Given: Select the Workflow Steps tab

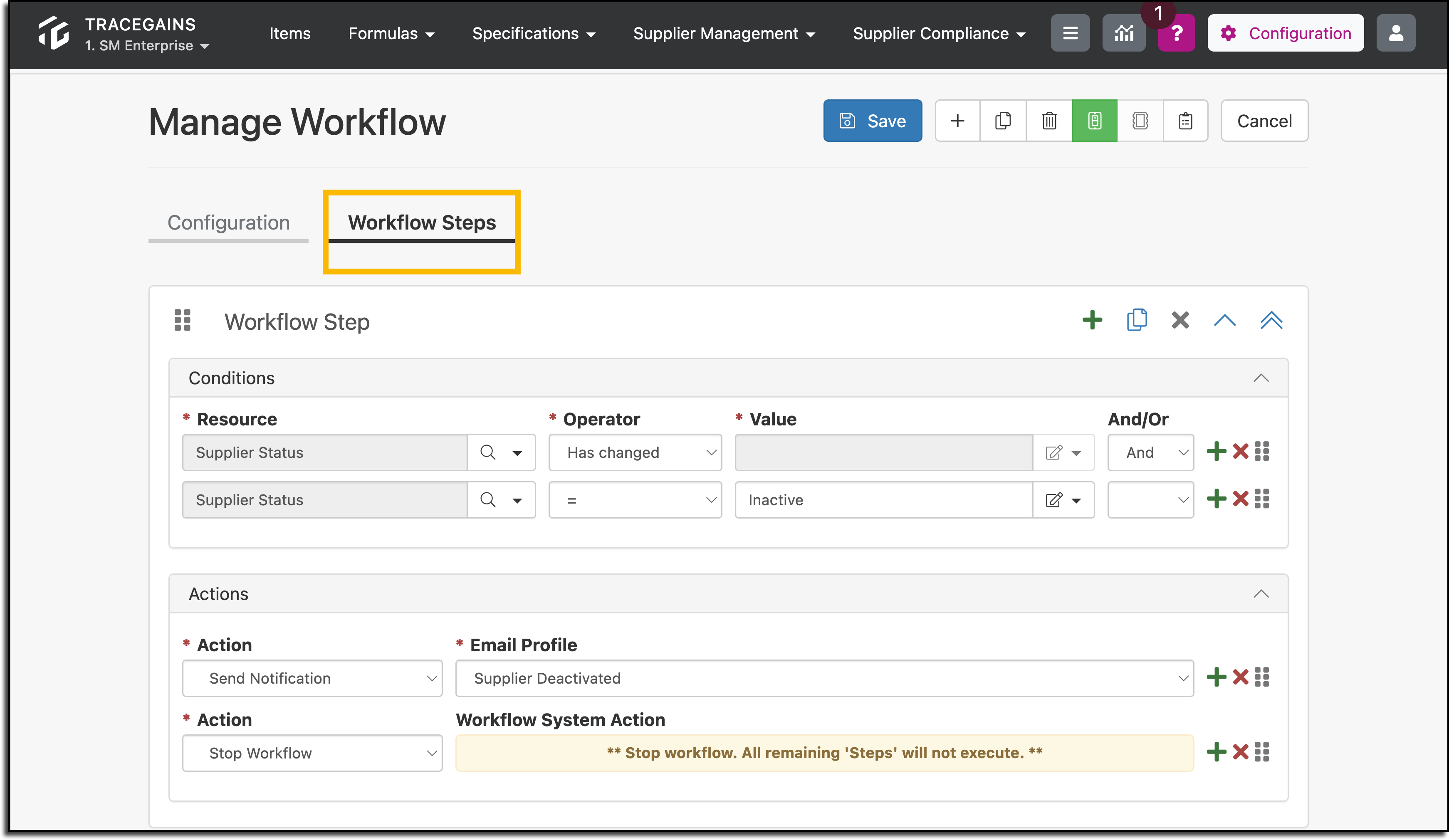Looking at the screenshot, I should click(421, 222).
